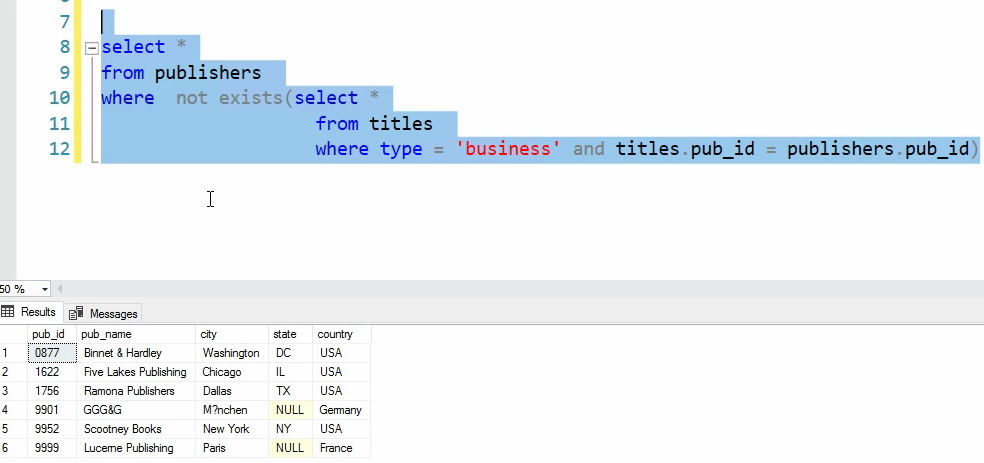Switch to the Messages tab
Screen dimensions: 984x463
point(103,313)
